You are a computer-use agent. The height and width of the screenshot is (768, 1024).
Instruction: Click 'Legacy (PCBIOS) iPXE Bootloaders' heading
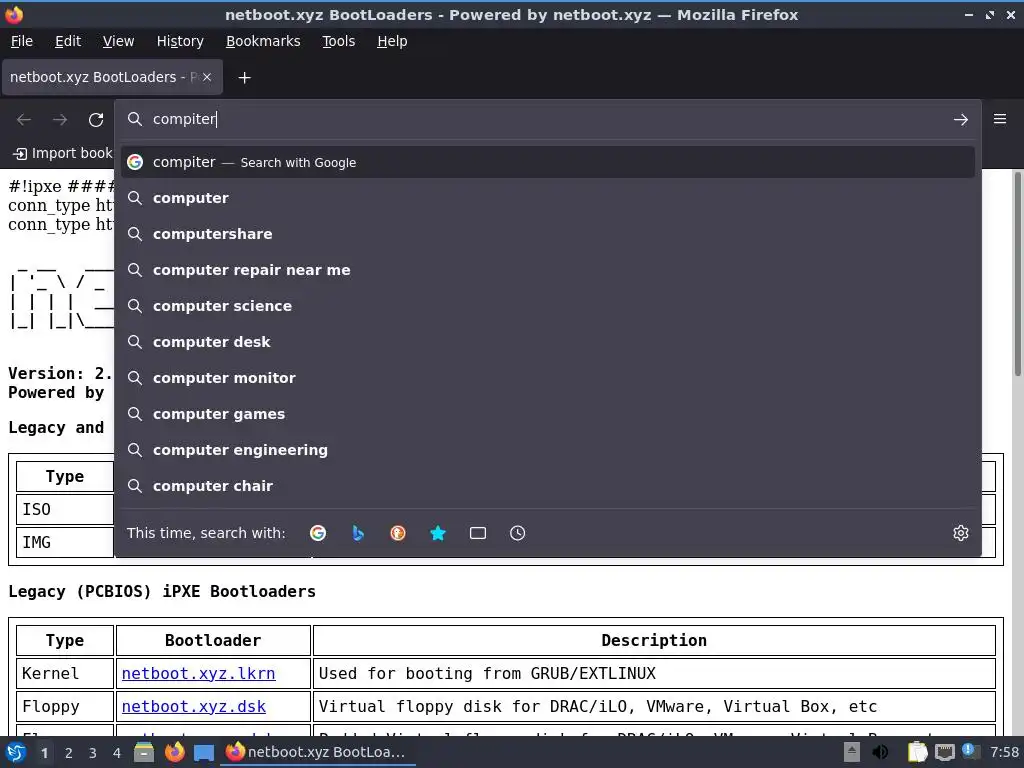pos(162,591)
